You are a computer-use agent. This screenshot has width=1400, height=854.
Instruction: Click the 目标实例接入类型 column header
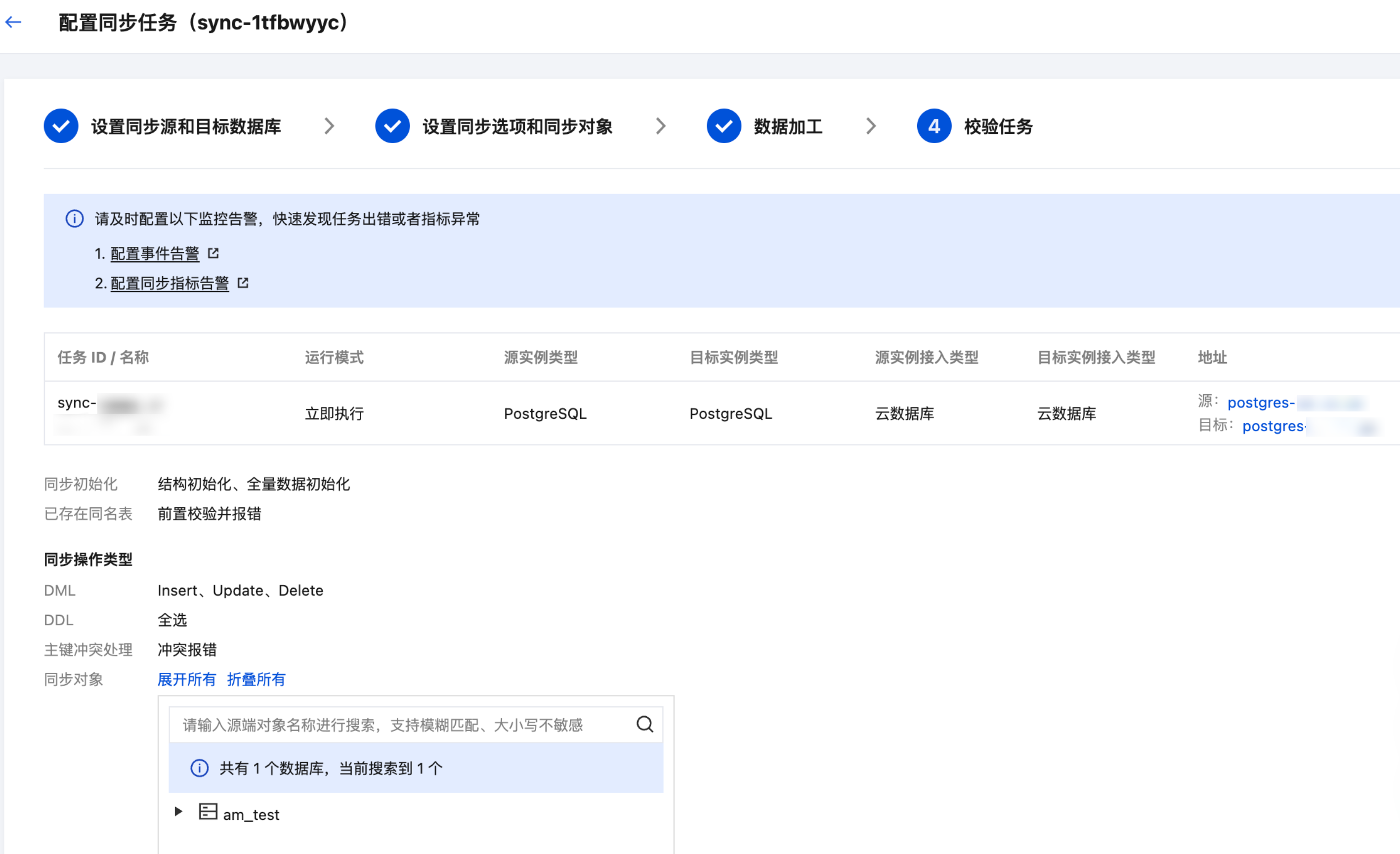(x=1096, y=357)
